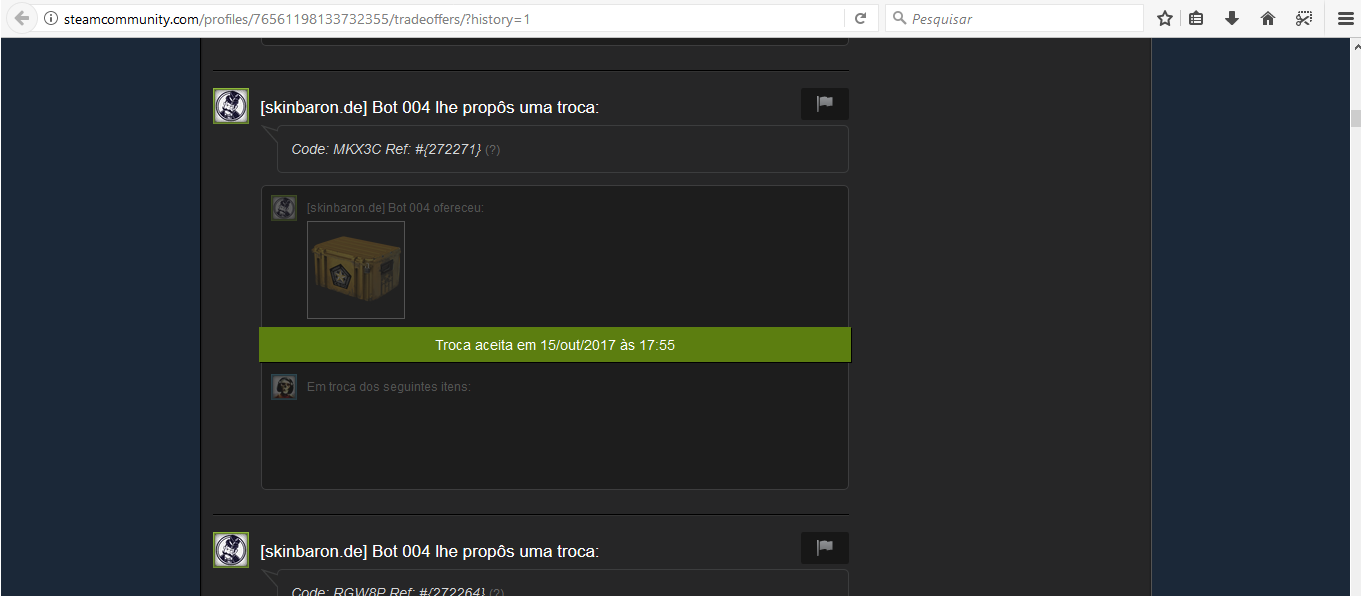
Task: View site information icon in address bar
Action: [50, 18]
